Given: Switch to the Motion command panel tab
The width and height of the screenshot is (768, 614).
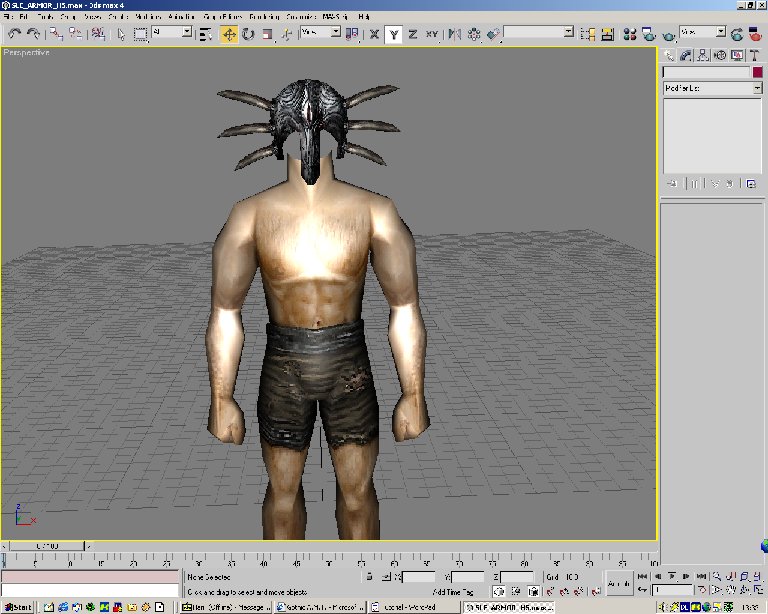Looking at the screenshot, I should [720, 55].
